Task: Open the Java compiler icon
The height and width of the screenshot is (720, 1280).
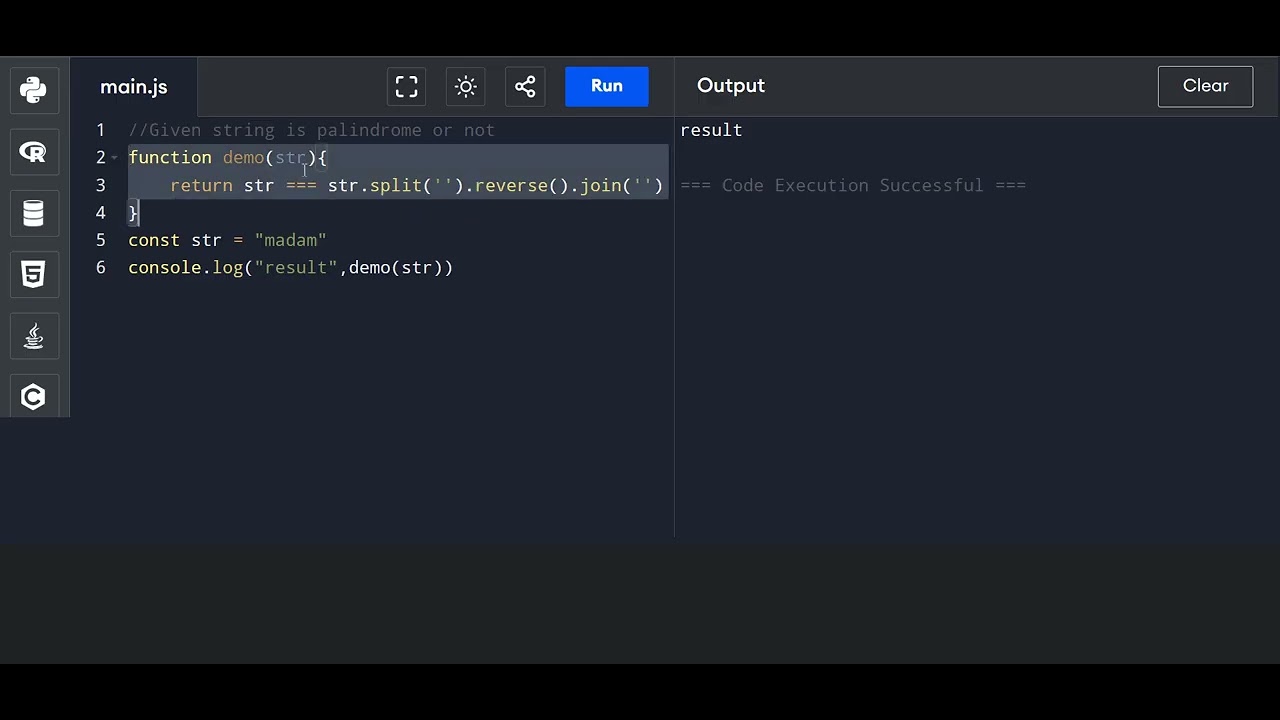Action: coord(33,336)
